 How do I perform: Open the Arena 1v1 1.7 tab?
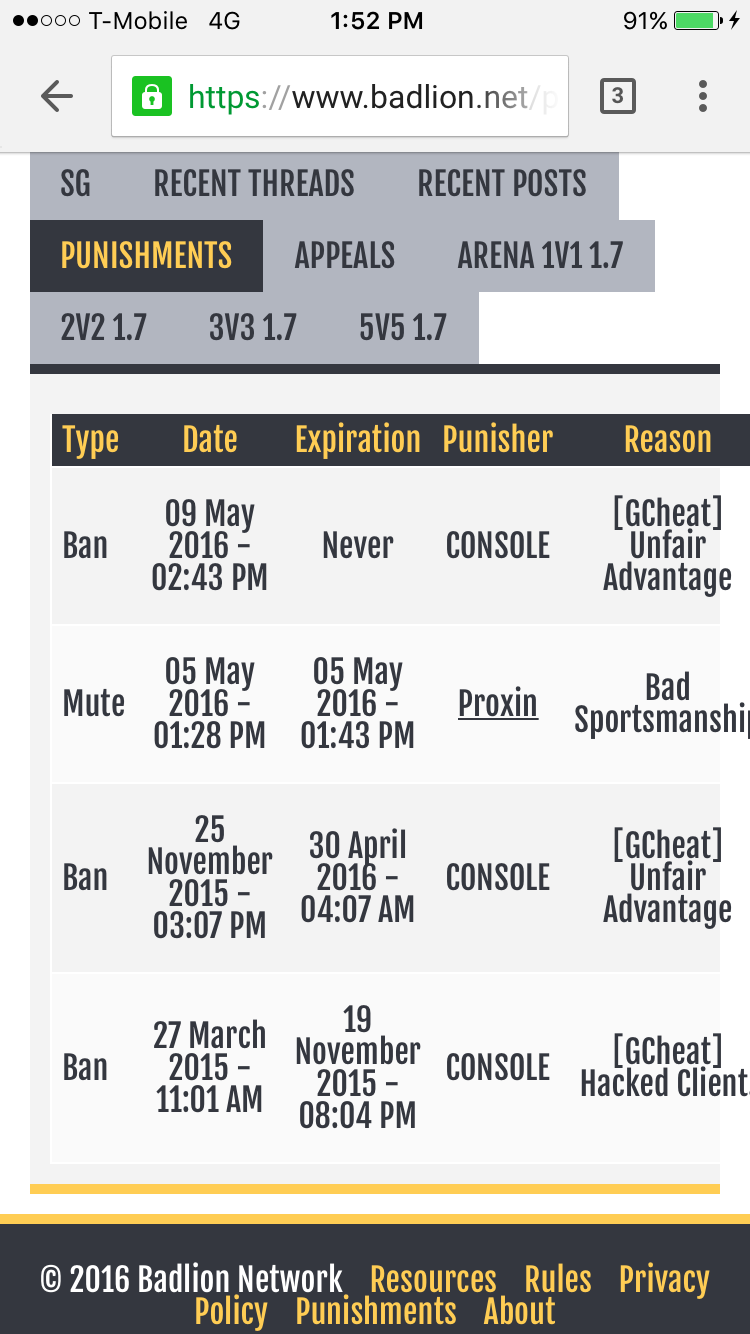(x=540, y=256)
